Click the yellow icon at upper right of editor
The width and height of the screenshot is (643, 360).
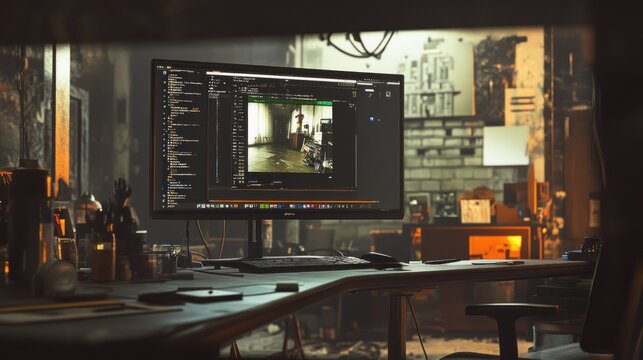(x=354, y=94)
